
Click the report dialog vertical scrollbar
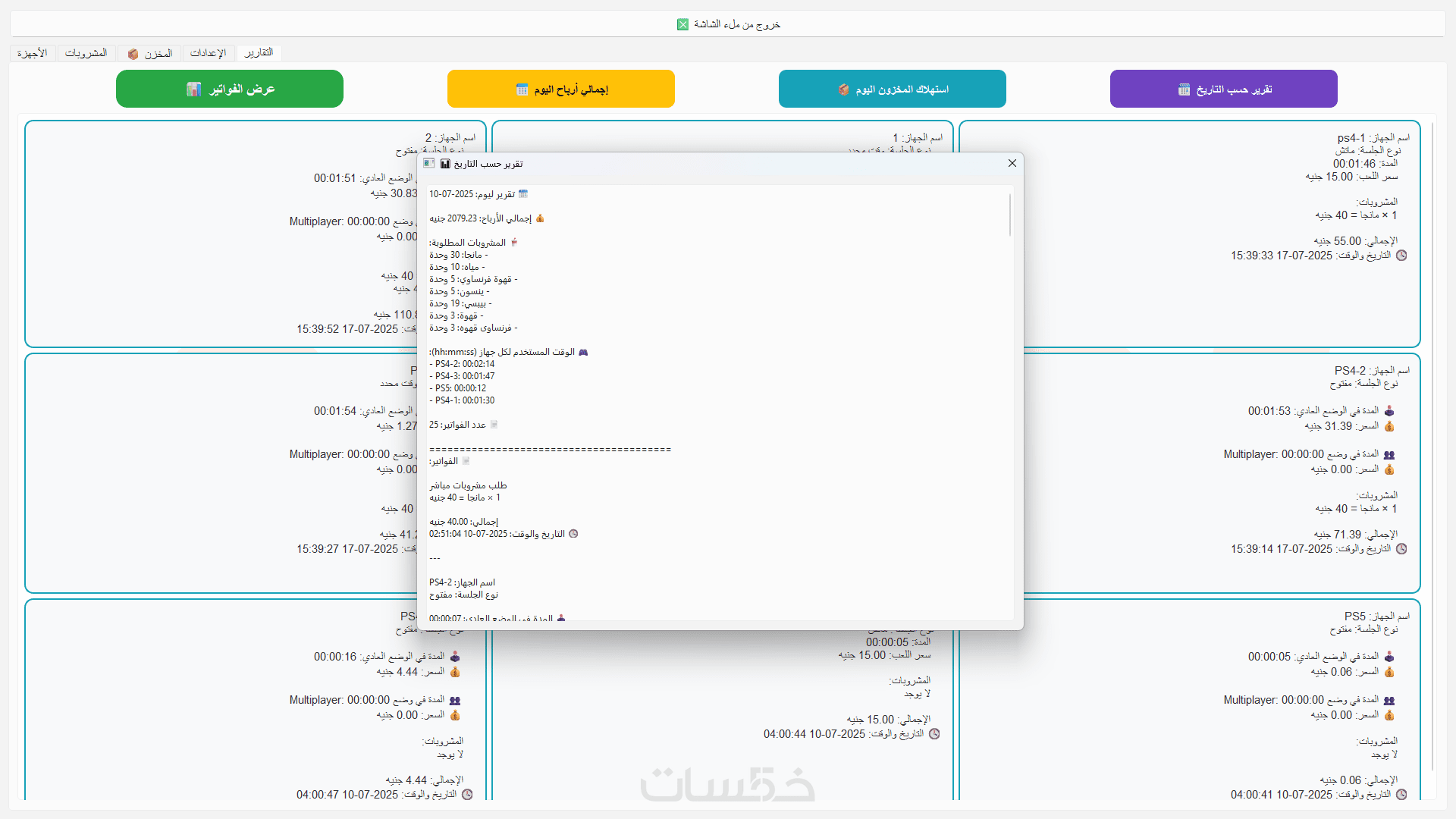1010,215
